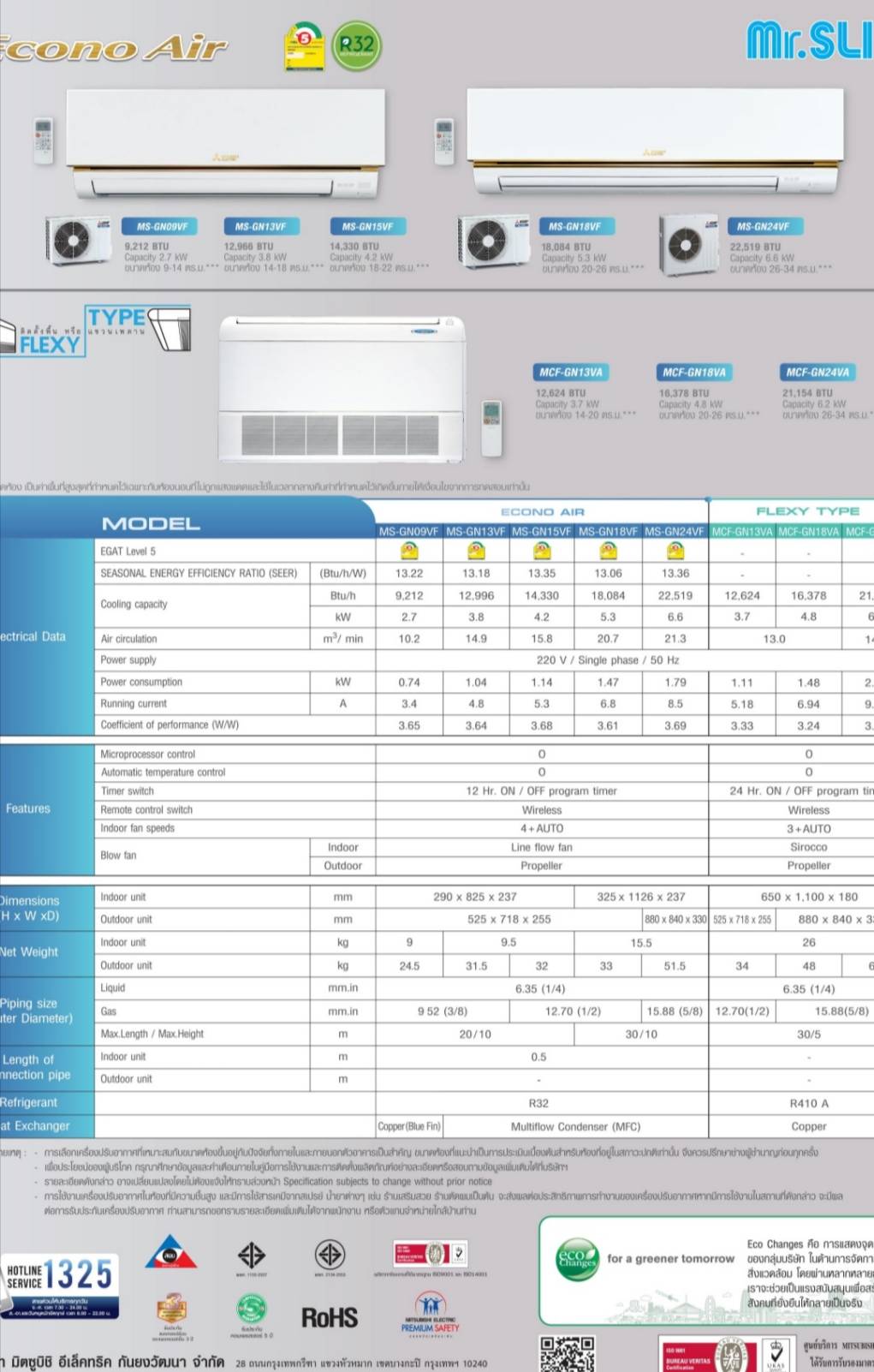Click the outdoor unit image beside MS-GN09VF label
874x1372 pixels.
79,242
